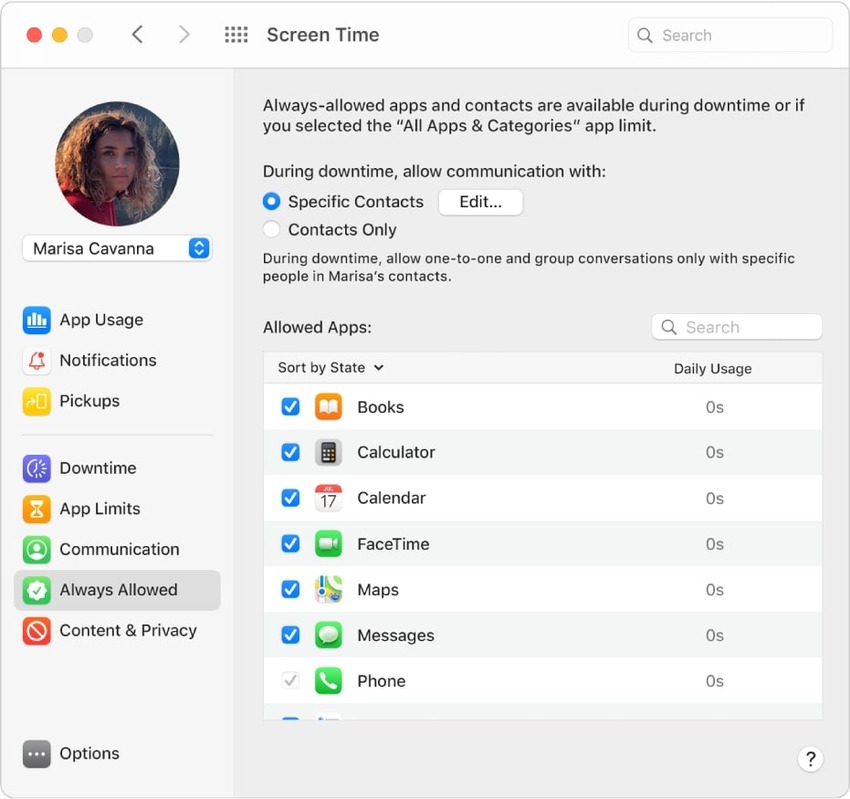This screenshot has width=850, height=799.
Task: Click the Edit... contacts button
Action: tap(480, 202)
